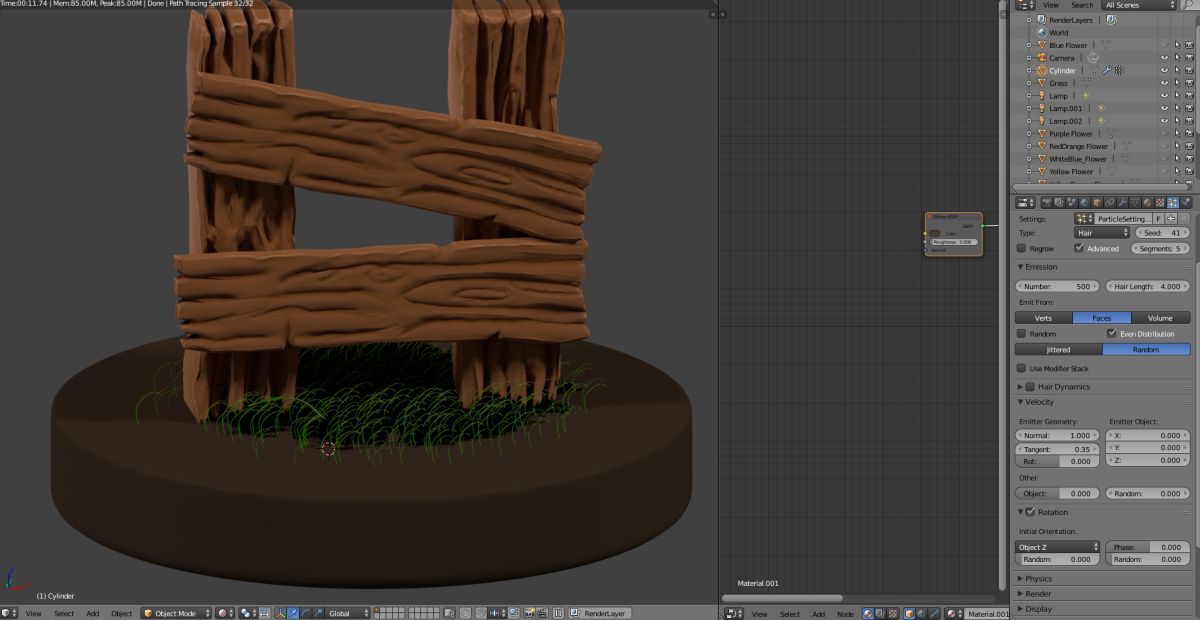
Task: Adjust the velocity Tangent value slider
Action: tap(1057, 449)
